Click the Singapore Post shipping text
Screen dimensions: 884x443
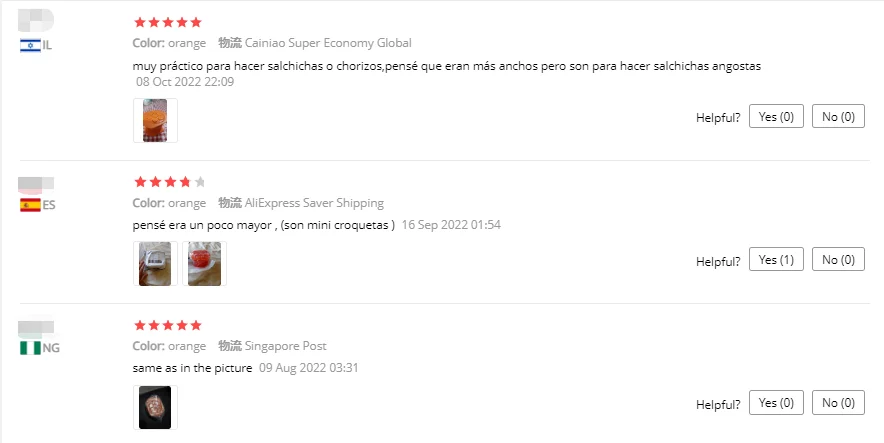(285, 346)
